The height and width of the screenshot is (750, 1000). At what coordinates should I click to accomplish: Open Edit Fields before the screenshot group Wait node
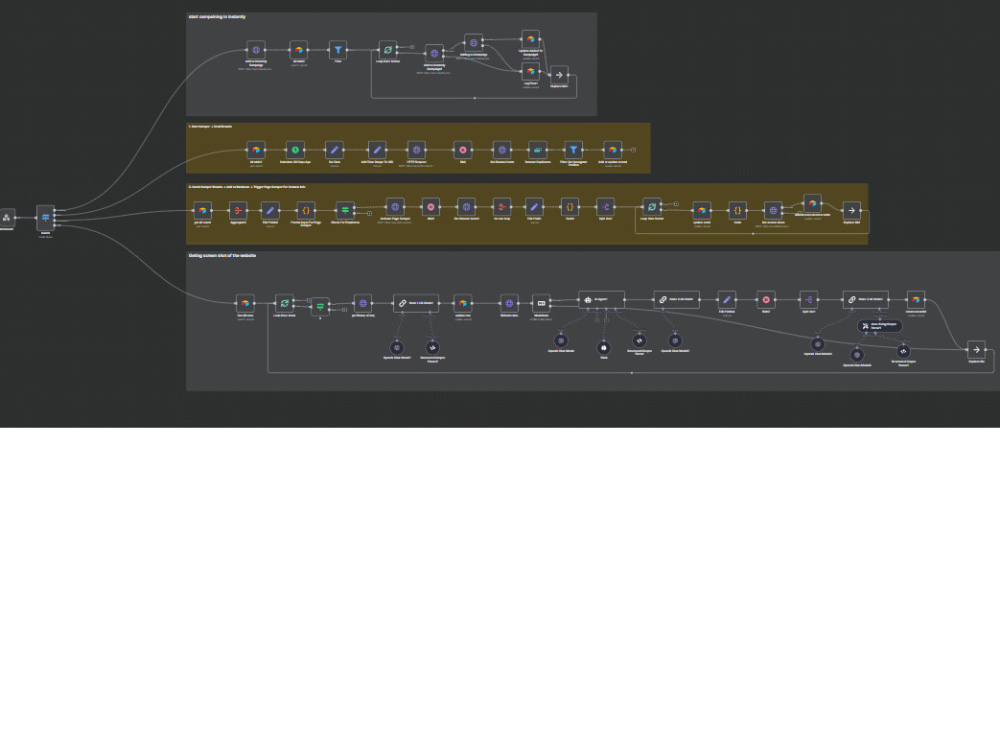coord(726,299)
